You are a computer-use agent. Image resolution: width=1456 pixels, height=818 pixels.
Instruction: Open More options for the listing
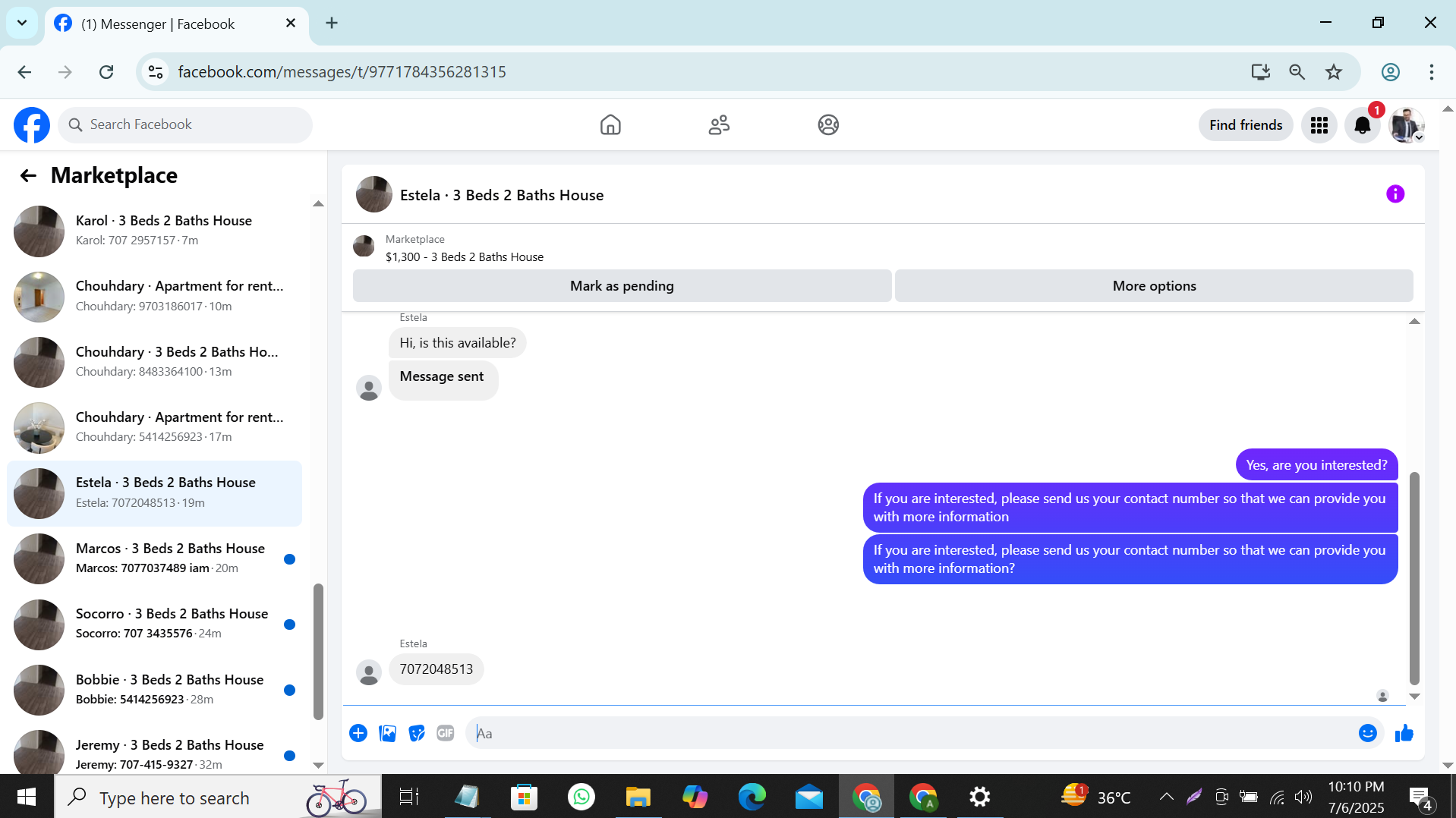point(1154,286)
